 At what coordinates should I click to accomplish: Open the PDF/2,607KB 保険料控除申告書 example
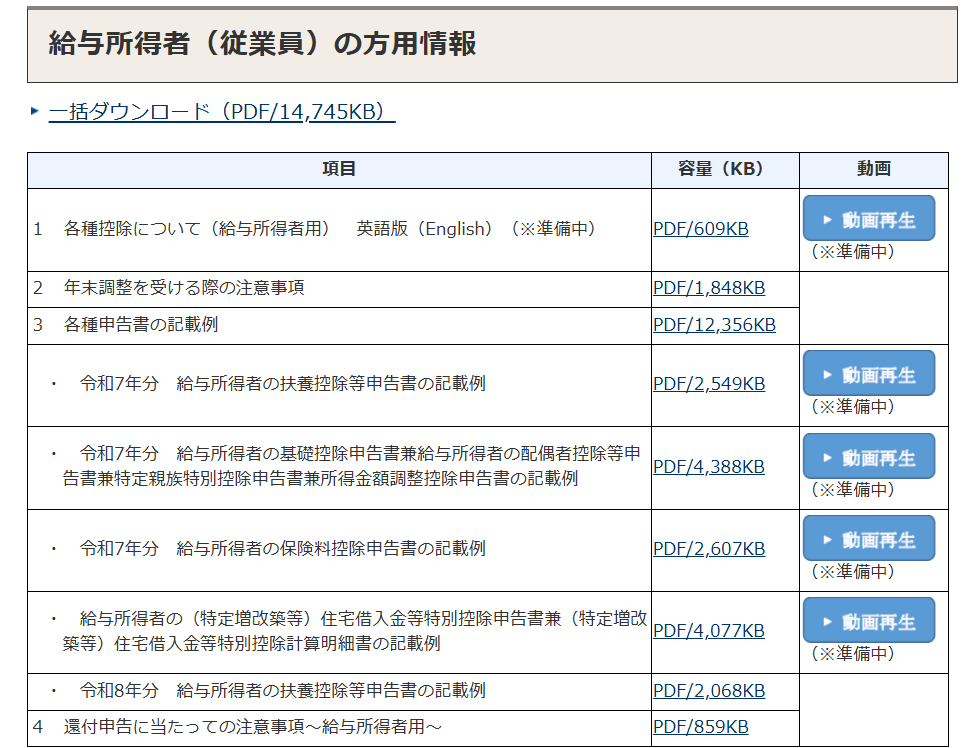pyautogui.click(x=708, y=549)
